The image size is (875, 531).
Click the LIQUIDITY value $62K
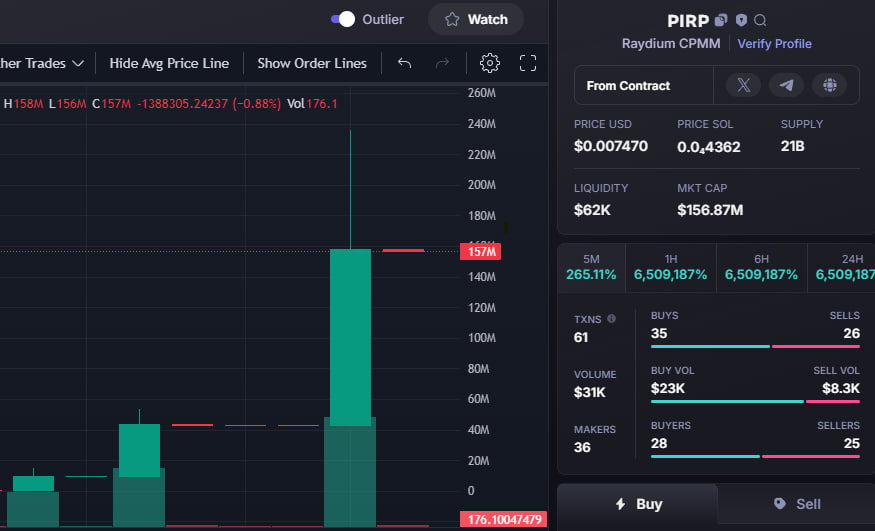(592, 210)
